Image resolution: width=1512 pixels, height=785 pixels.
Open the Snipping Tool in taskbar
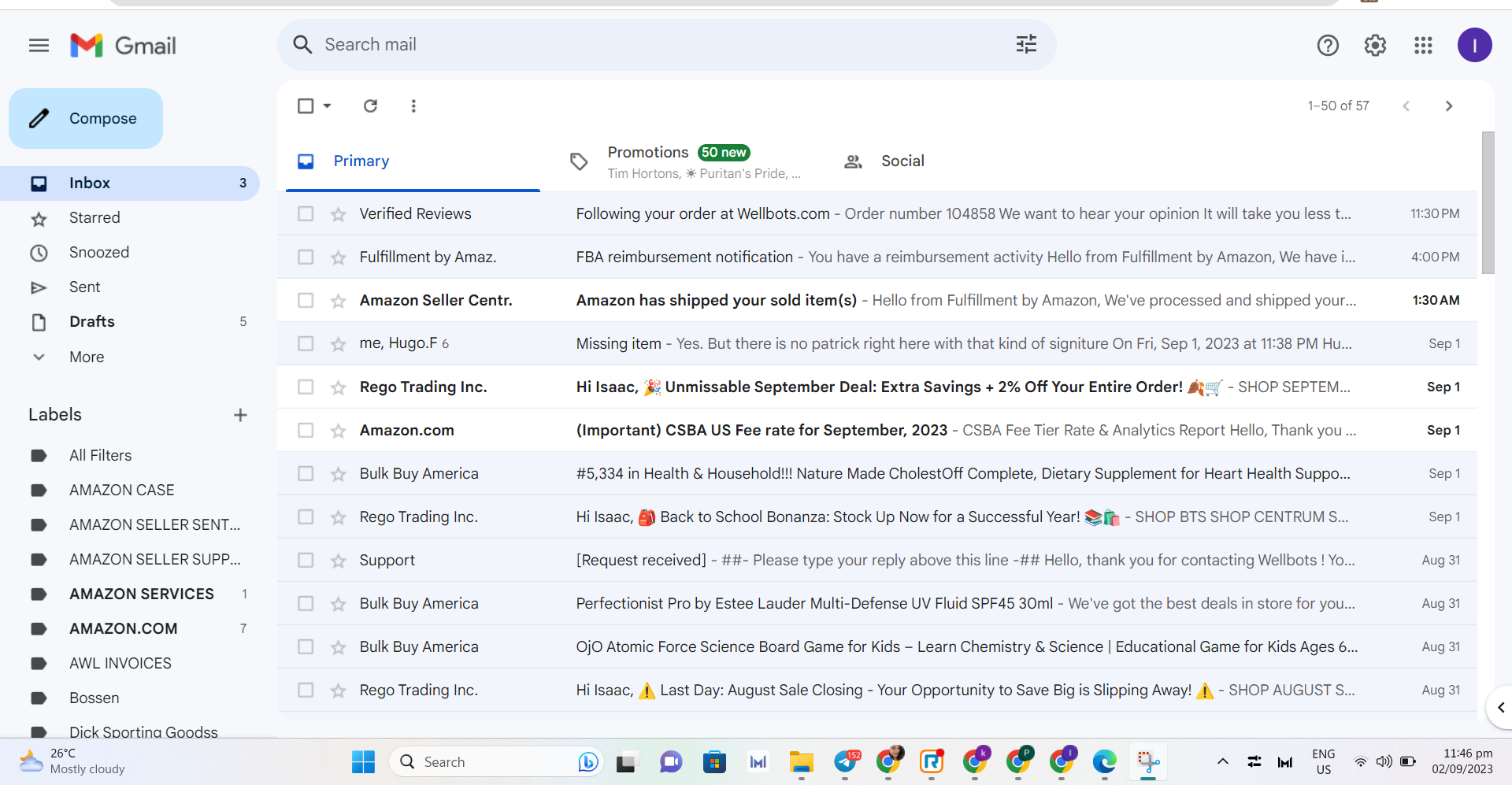tap(1148, 761)
